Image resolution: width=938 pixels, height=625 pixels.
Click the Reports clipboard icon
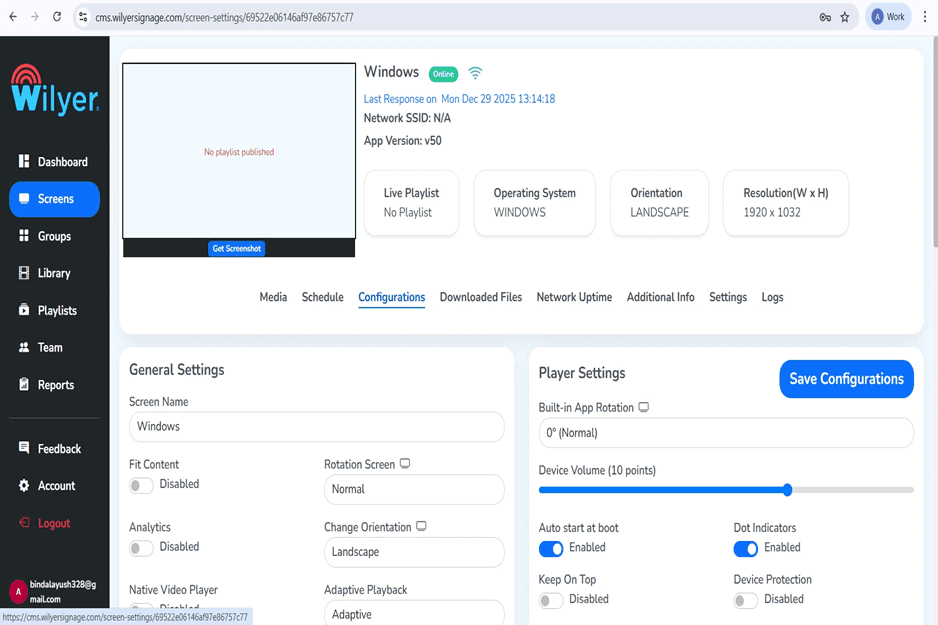(x=24, y=384)
